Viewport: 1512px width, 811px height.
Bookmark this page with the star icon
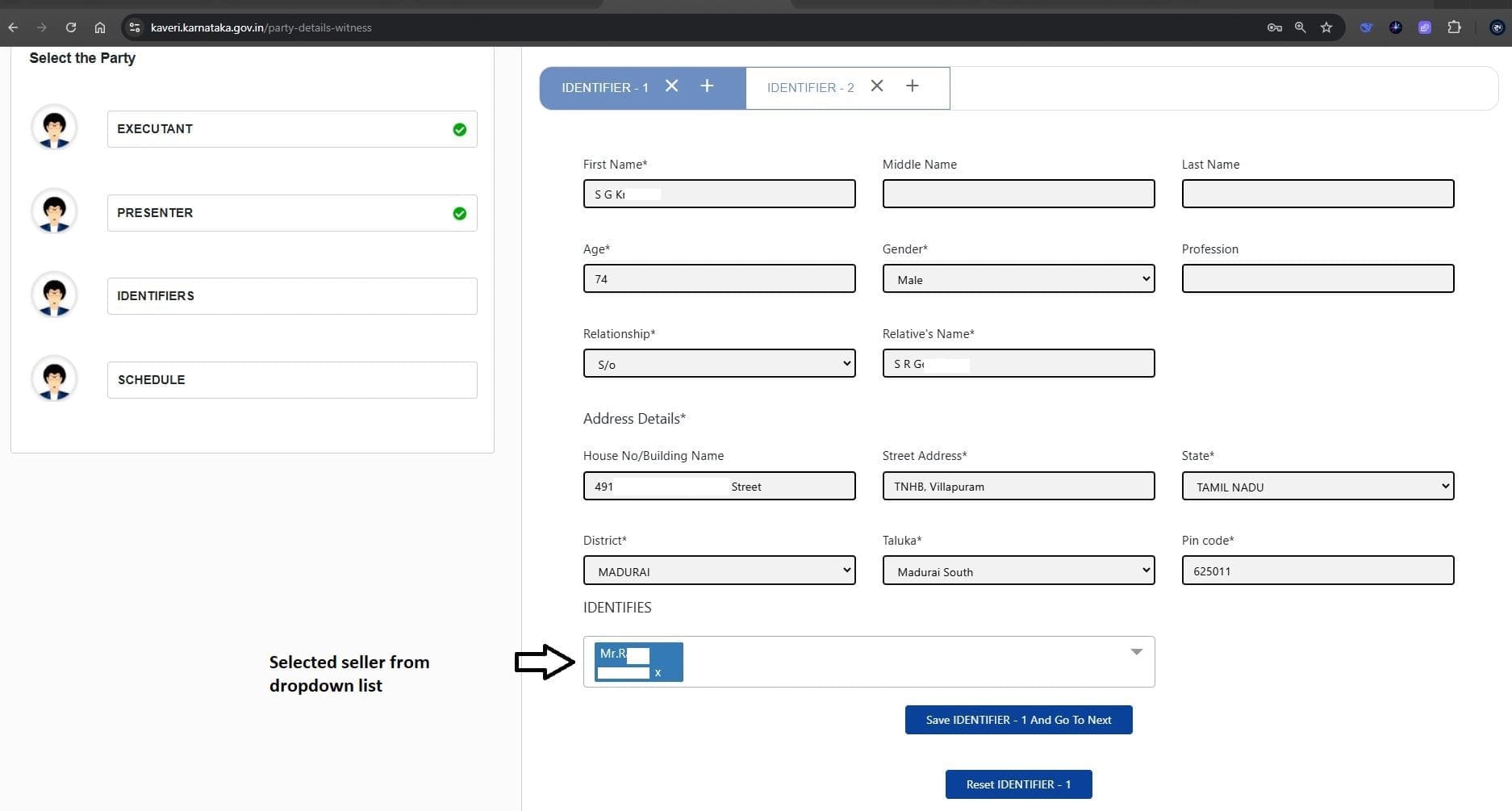(1326, 27)
